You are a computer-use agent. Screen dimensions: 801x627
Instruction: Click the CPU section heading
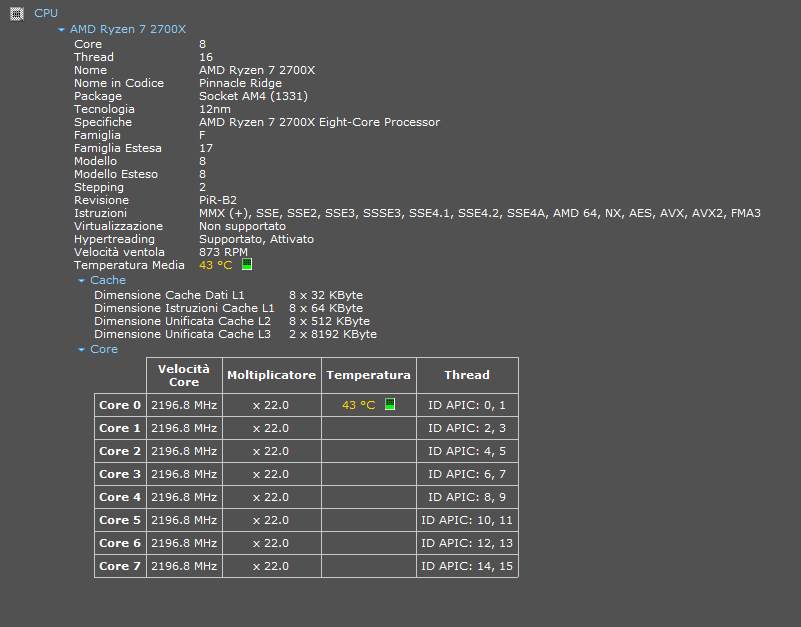click(46, 13)
